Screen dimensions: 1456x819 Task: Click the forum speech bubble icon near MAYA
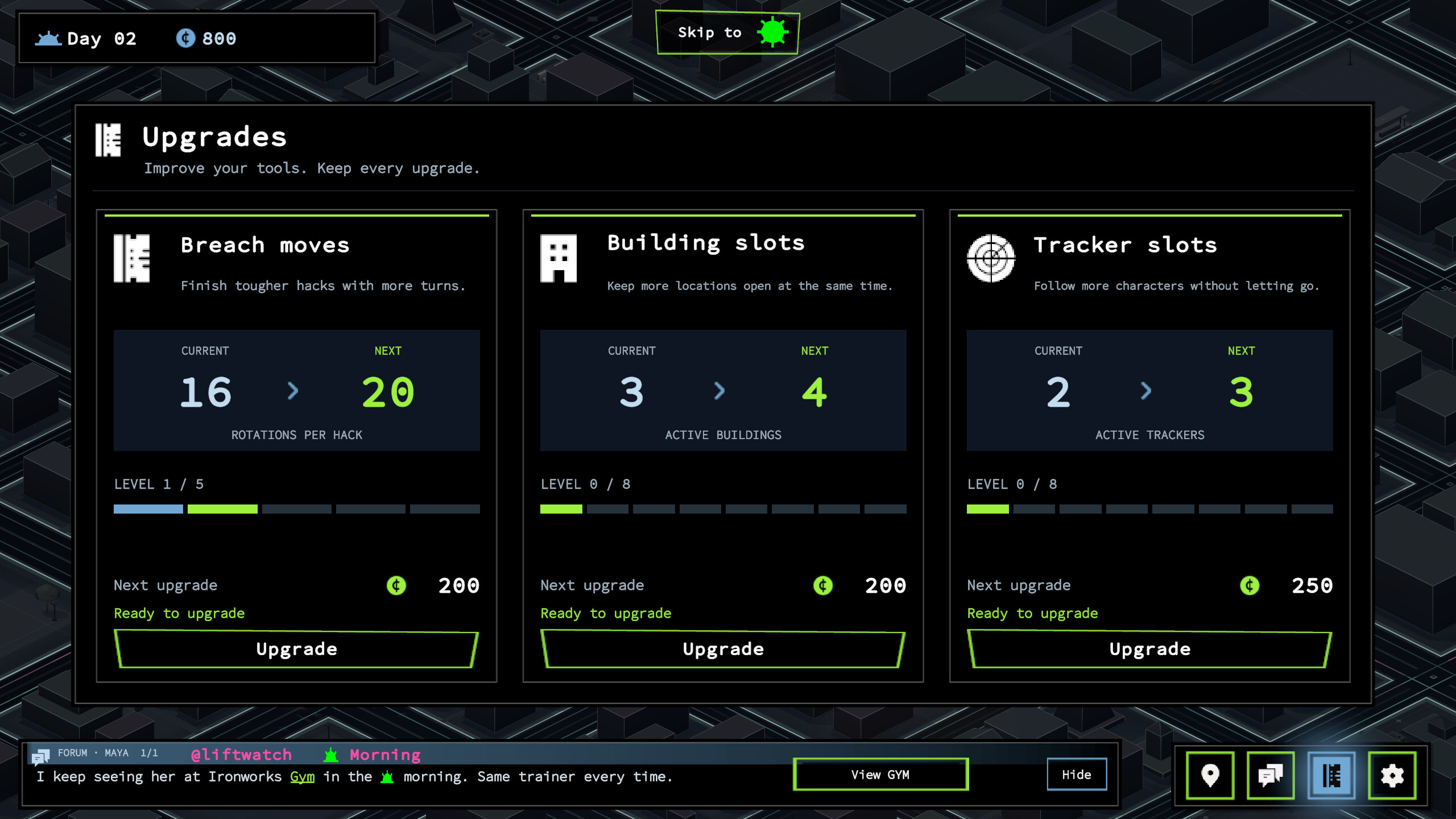pyautogui.click(x=40, y=756)
